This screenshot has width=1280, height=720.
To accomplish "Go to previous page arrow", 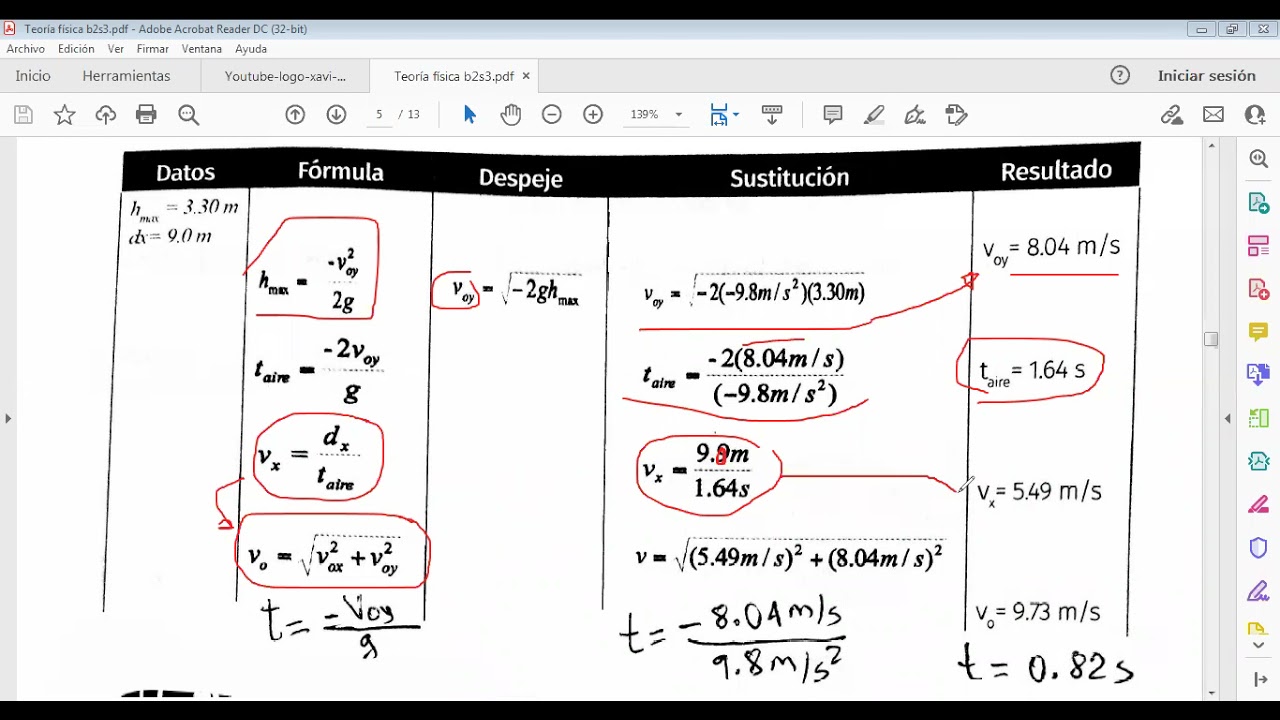I will (295, 115).
